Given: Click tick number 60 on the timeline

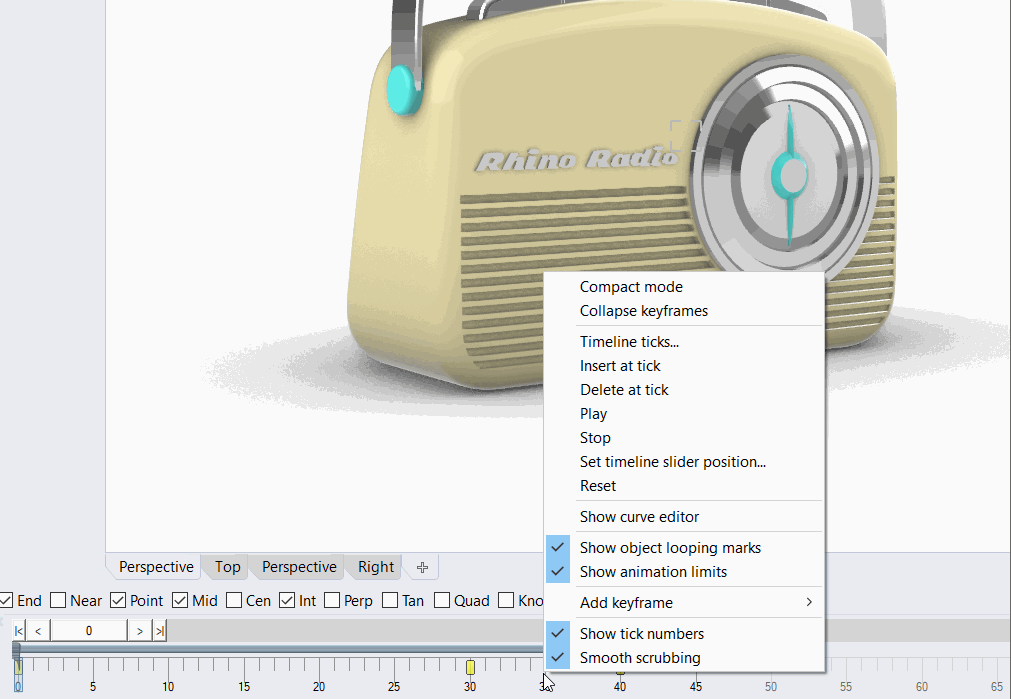Looking at the screenshot, I should tap(922, 687).
